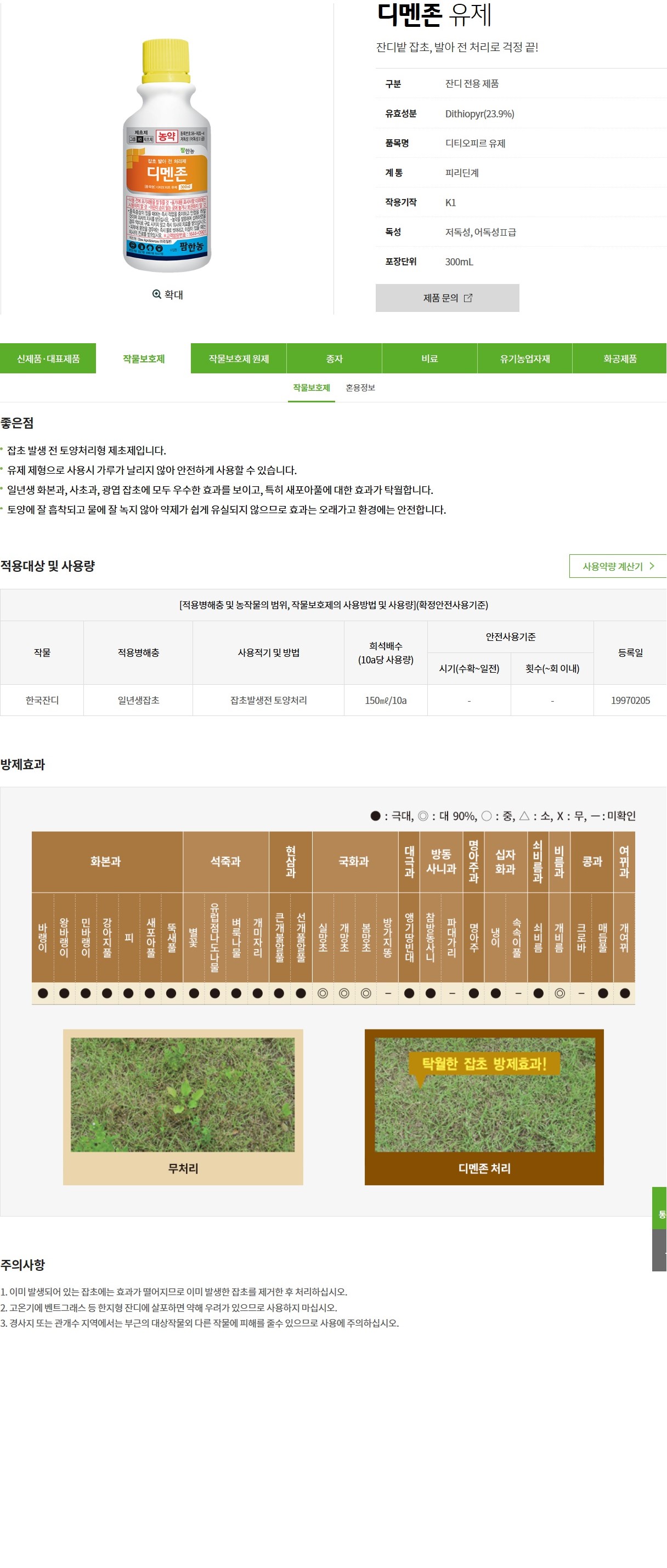Click the 150㎖/10a dosage cell
Screen dimensions: 667x1568
tap(386, 700)
